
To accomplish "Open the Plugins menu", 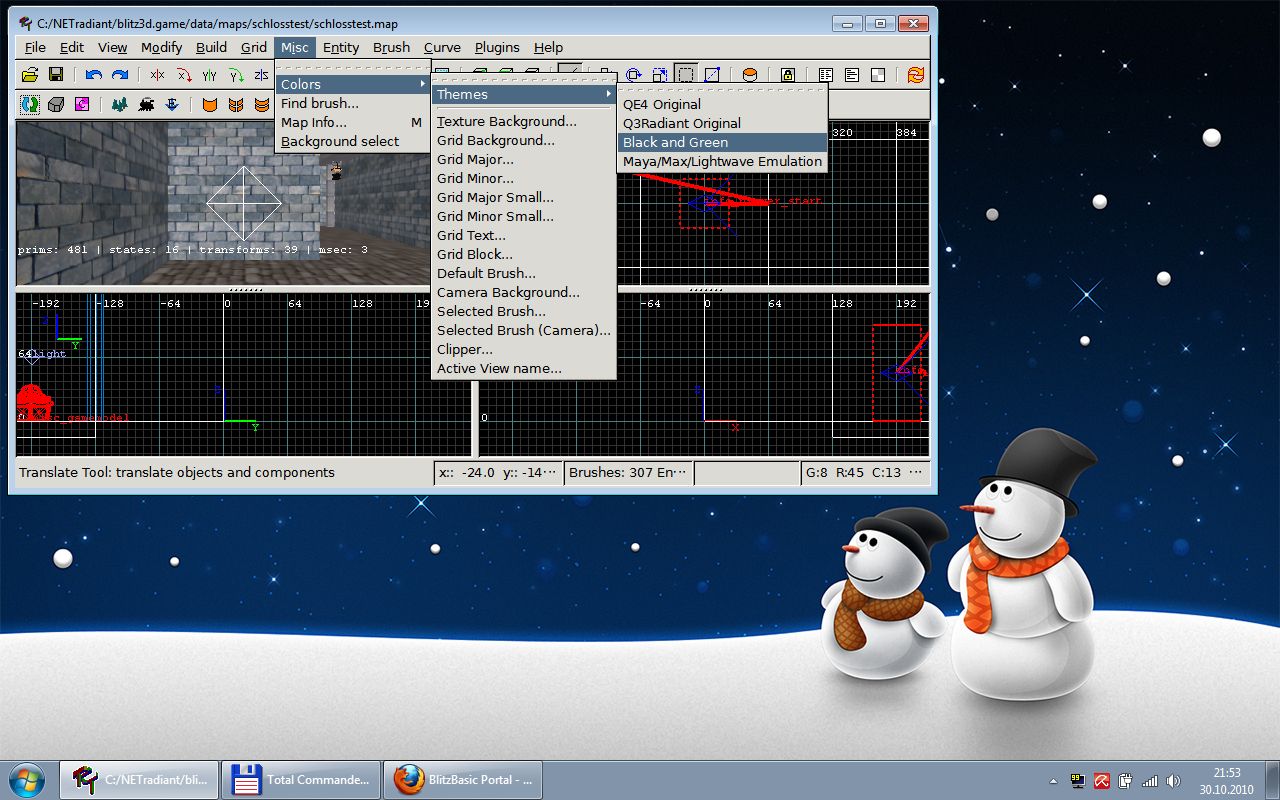I will [497, 47].
